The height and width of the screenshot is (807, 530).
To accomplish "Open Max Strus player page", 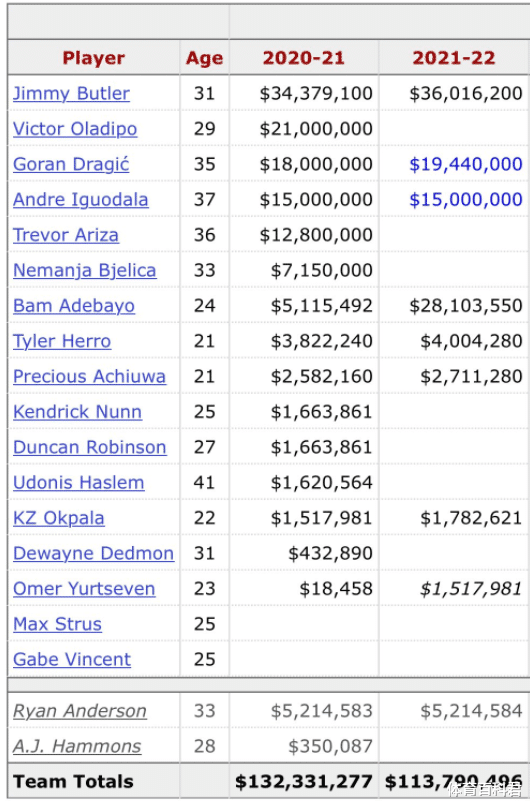I will tap(57, 624).
